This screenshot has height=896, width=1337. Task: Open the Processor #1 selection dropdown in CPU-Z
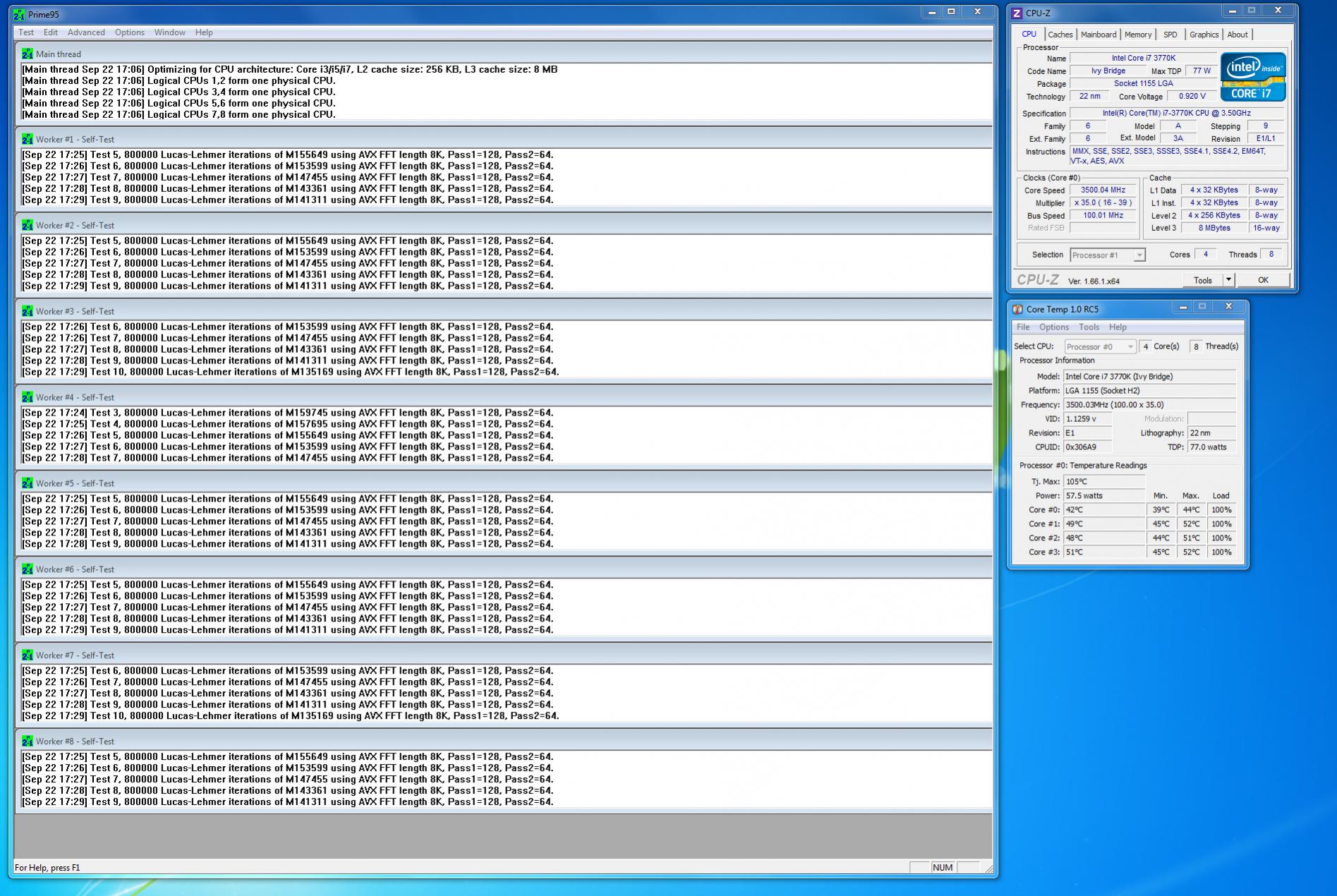(1108, 255)
